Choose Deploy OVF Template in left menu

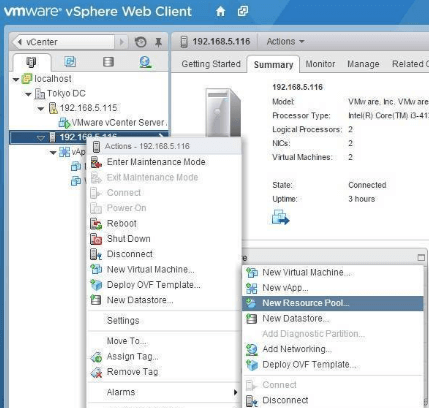(164, 285)
